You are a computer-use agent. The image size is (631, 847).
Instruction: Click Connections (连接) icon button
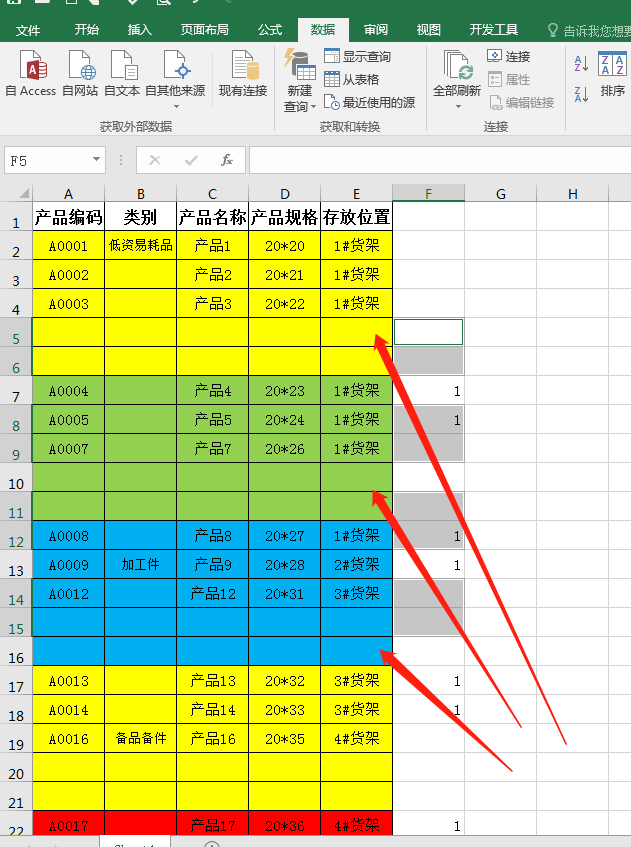coord(508,56)
